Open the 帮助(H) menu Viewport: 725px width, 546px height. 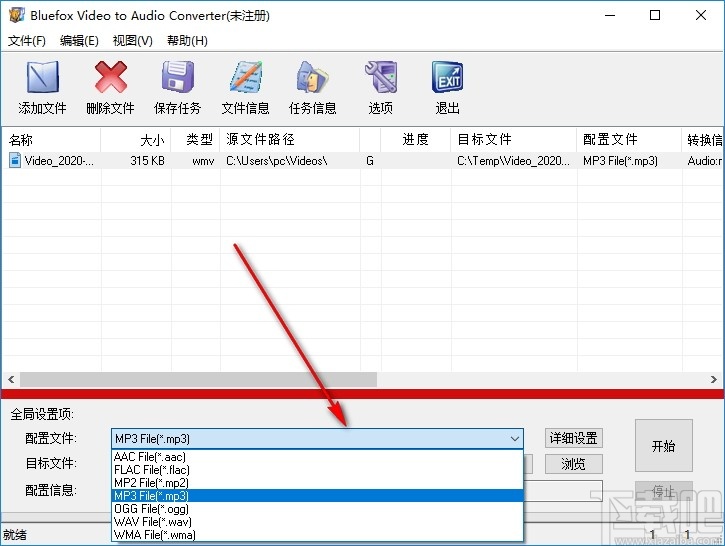click(x=187, y=41)
